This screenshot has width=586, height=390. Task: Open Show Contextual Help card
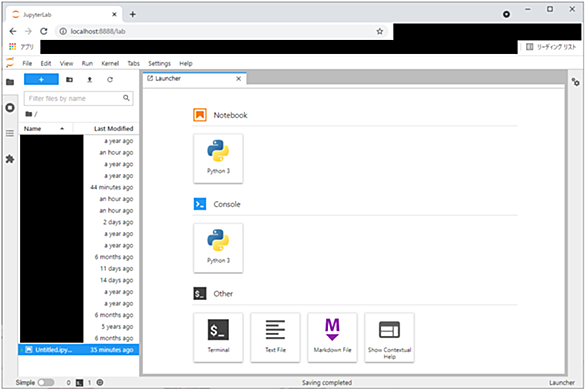click(389, 337)
